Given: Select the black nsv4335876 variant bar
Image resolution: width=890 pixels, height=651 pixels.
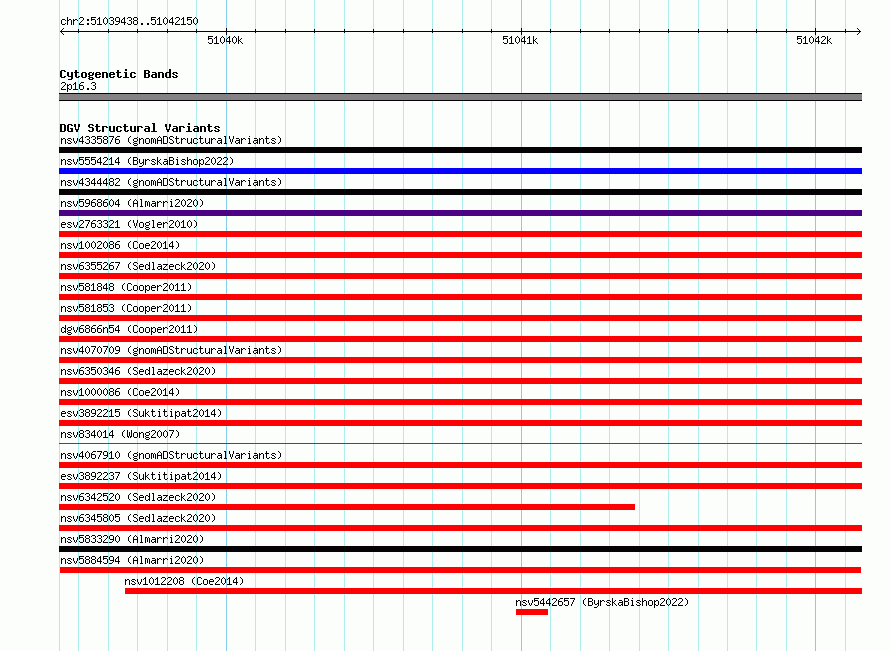Looking at the screenshot, I should [460, 150].
